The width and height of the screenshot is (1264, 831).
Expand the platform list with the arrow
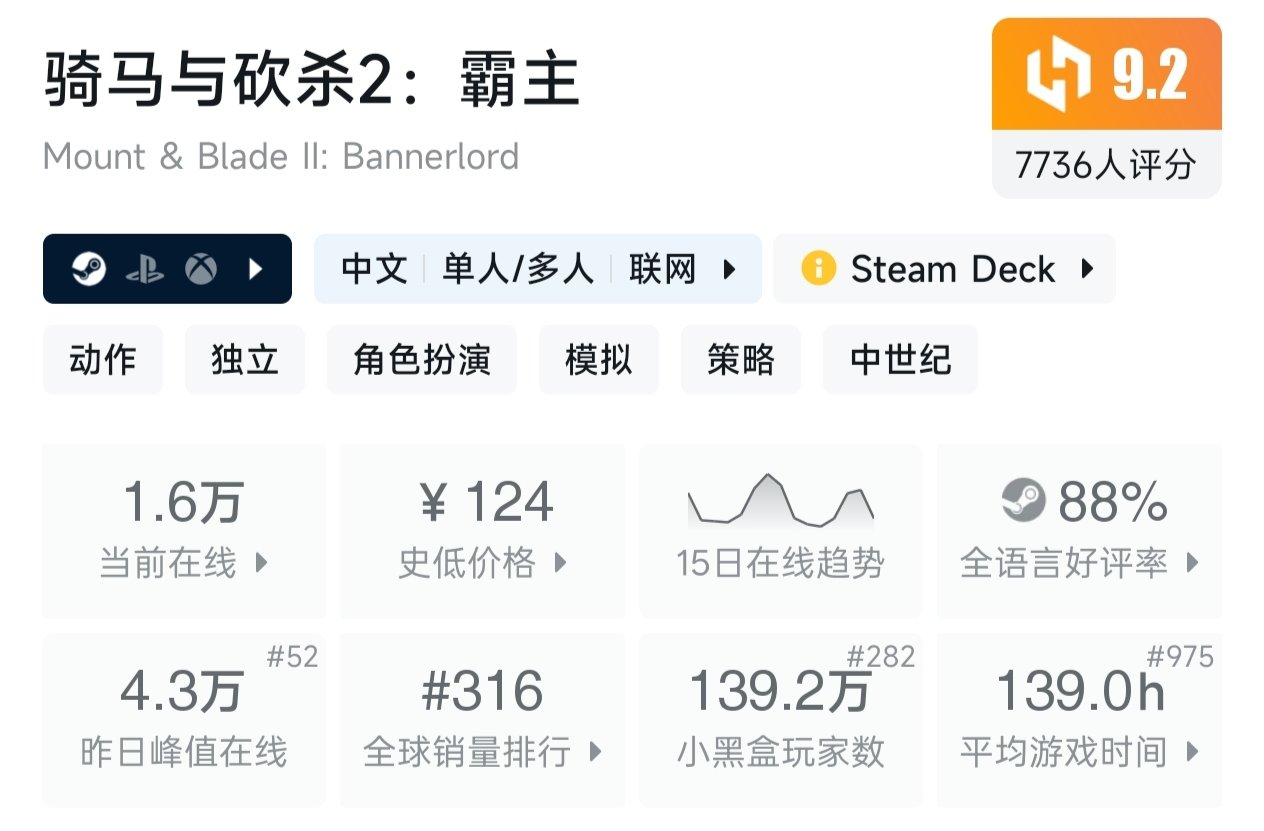point(256,268)
